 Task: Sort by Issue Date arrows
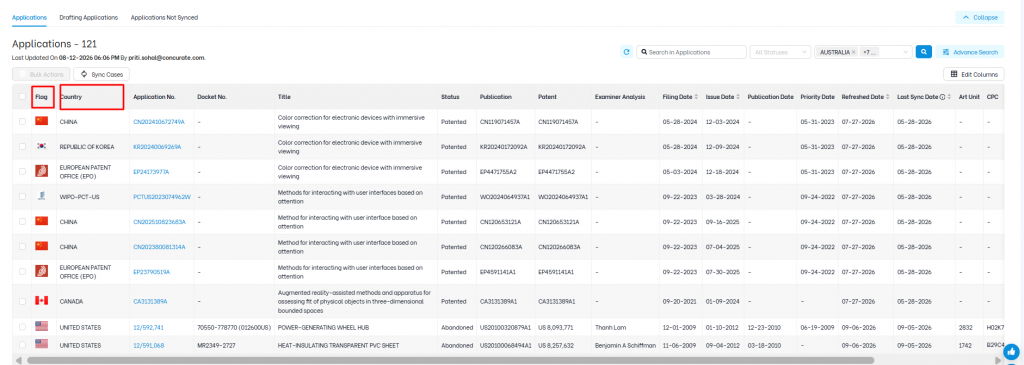pos(738,97)
